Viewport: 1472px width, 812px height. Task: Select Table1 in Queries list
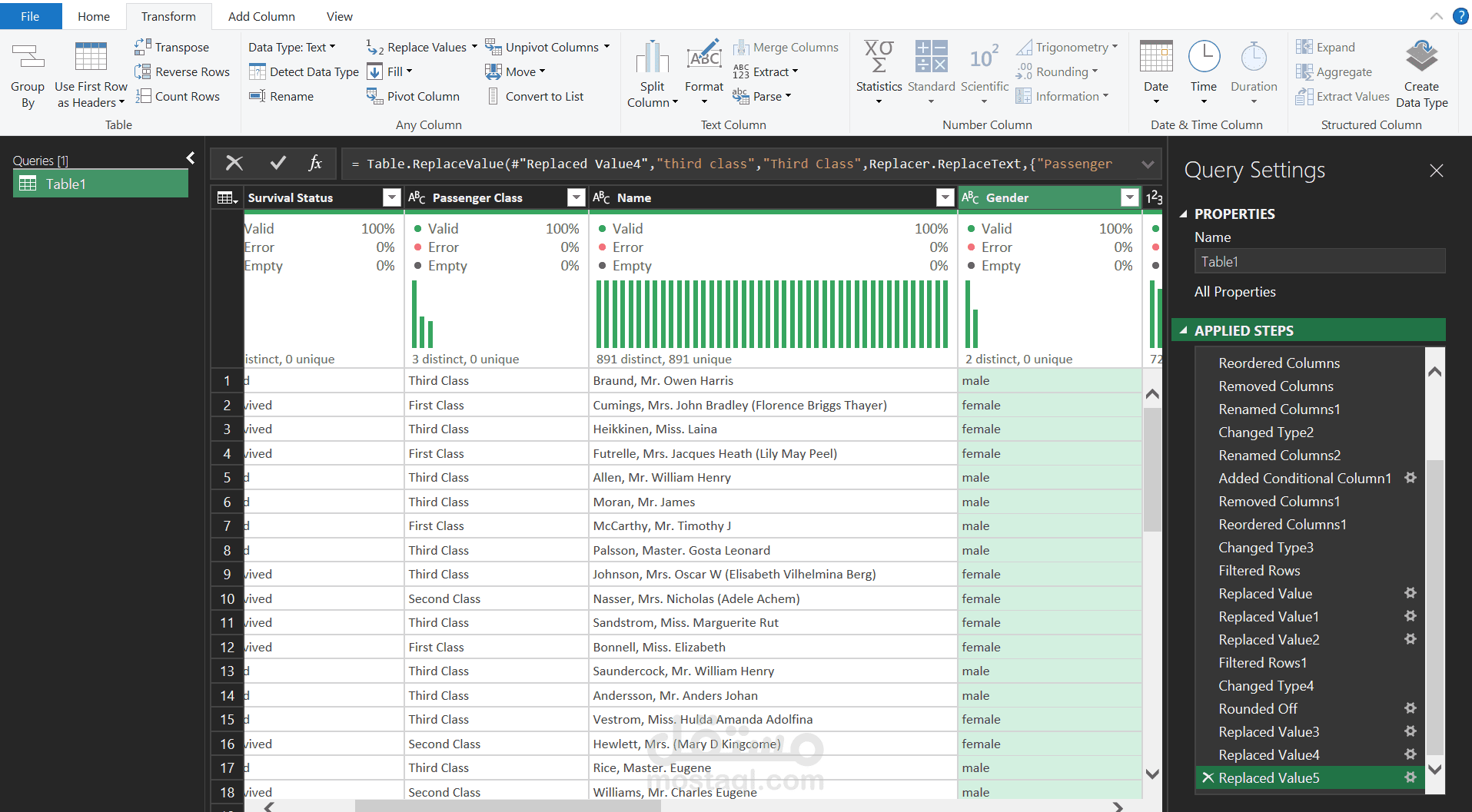click(101, 184)
